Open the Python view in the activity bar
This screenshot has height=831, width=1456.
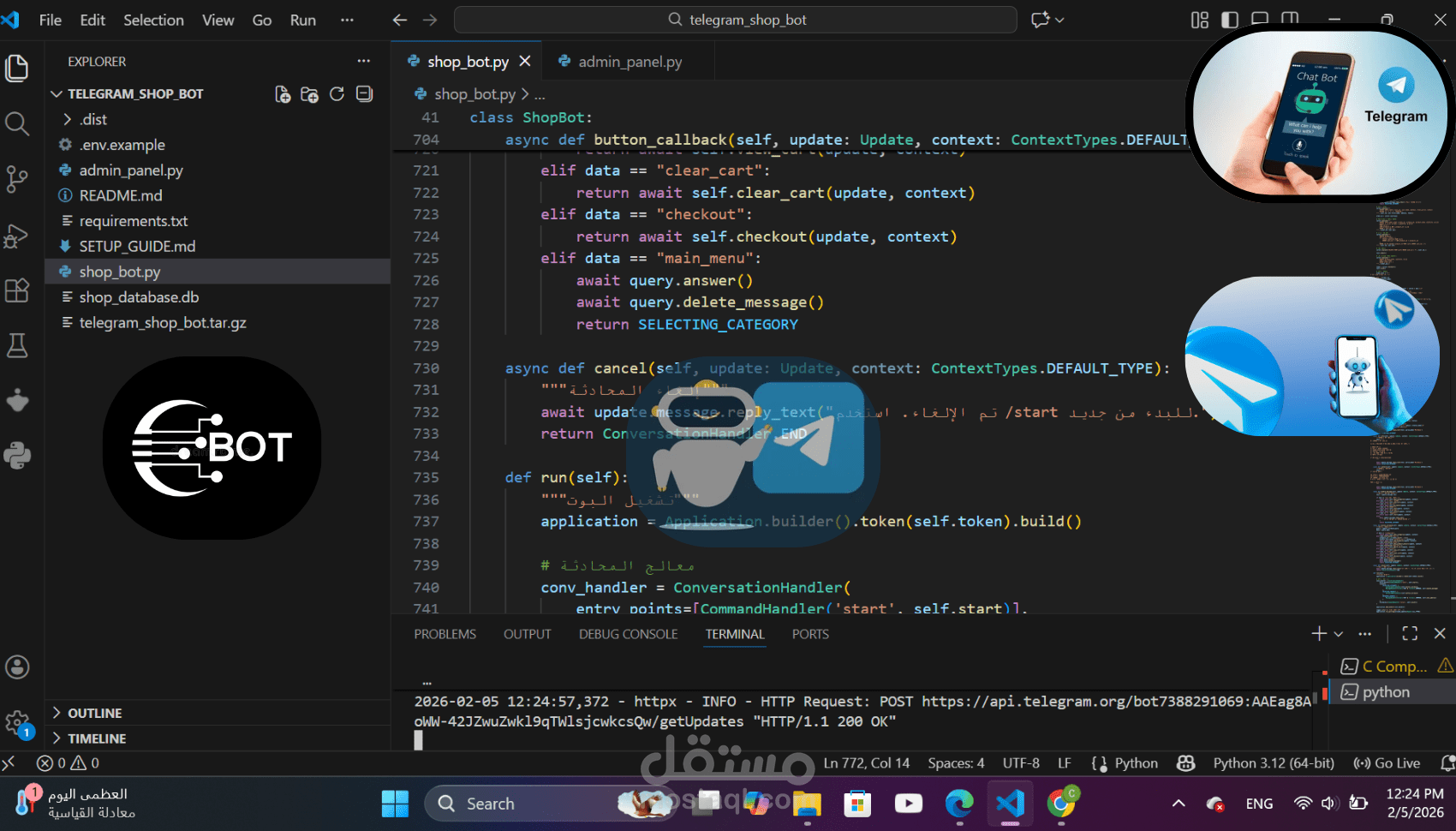17,456
